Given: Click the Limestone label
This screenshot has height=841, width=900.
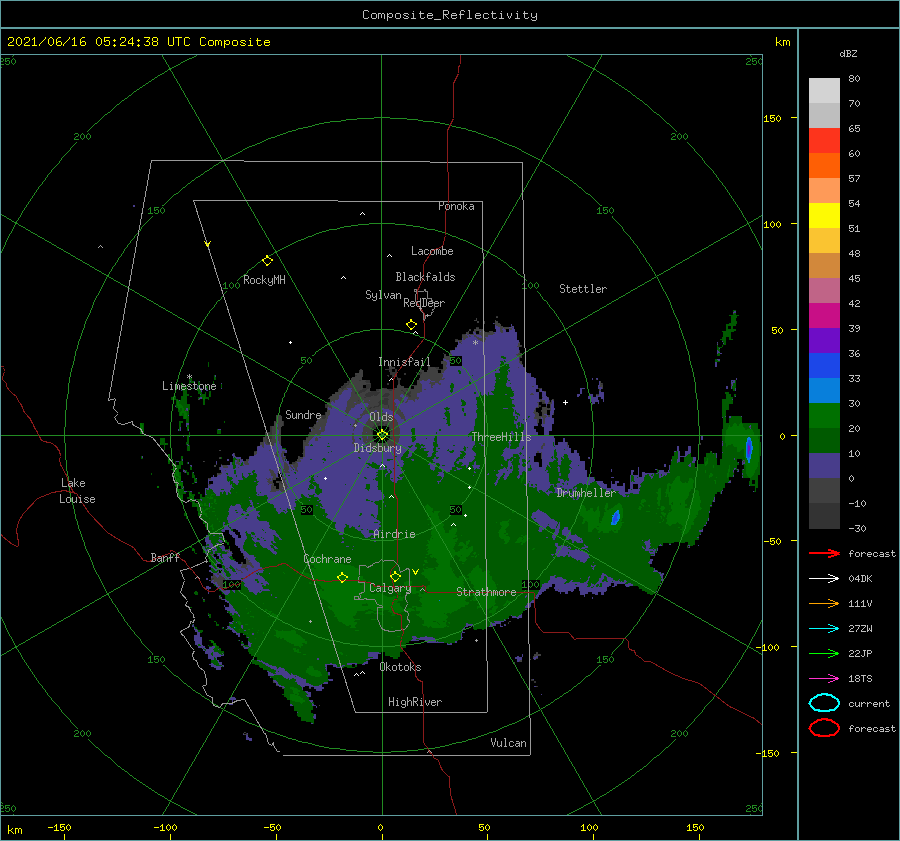Looking at the screenshot, I should tap(189, 386).
